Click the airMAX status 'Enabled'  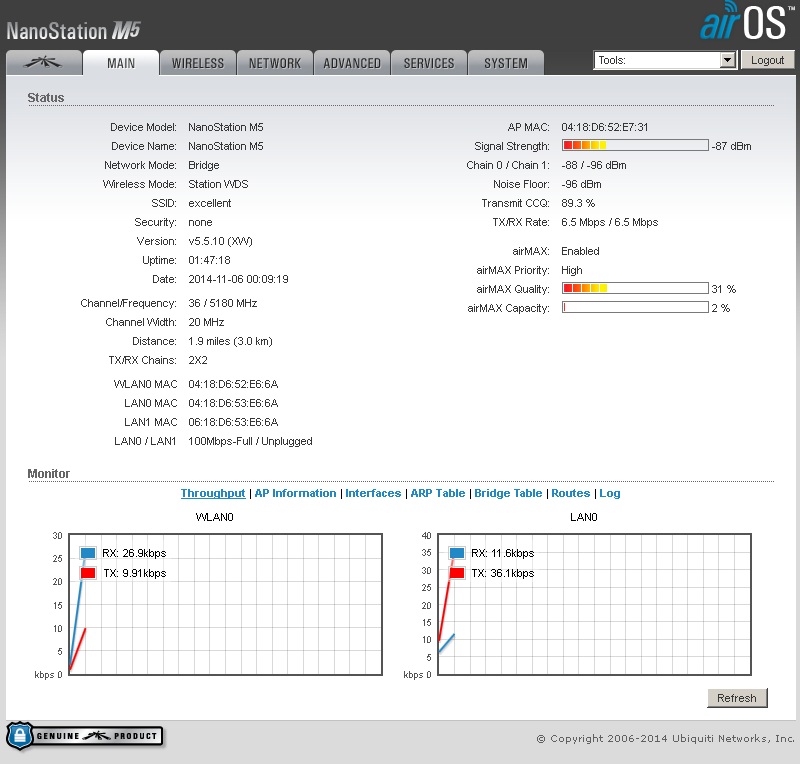coord(580,251)
